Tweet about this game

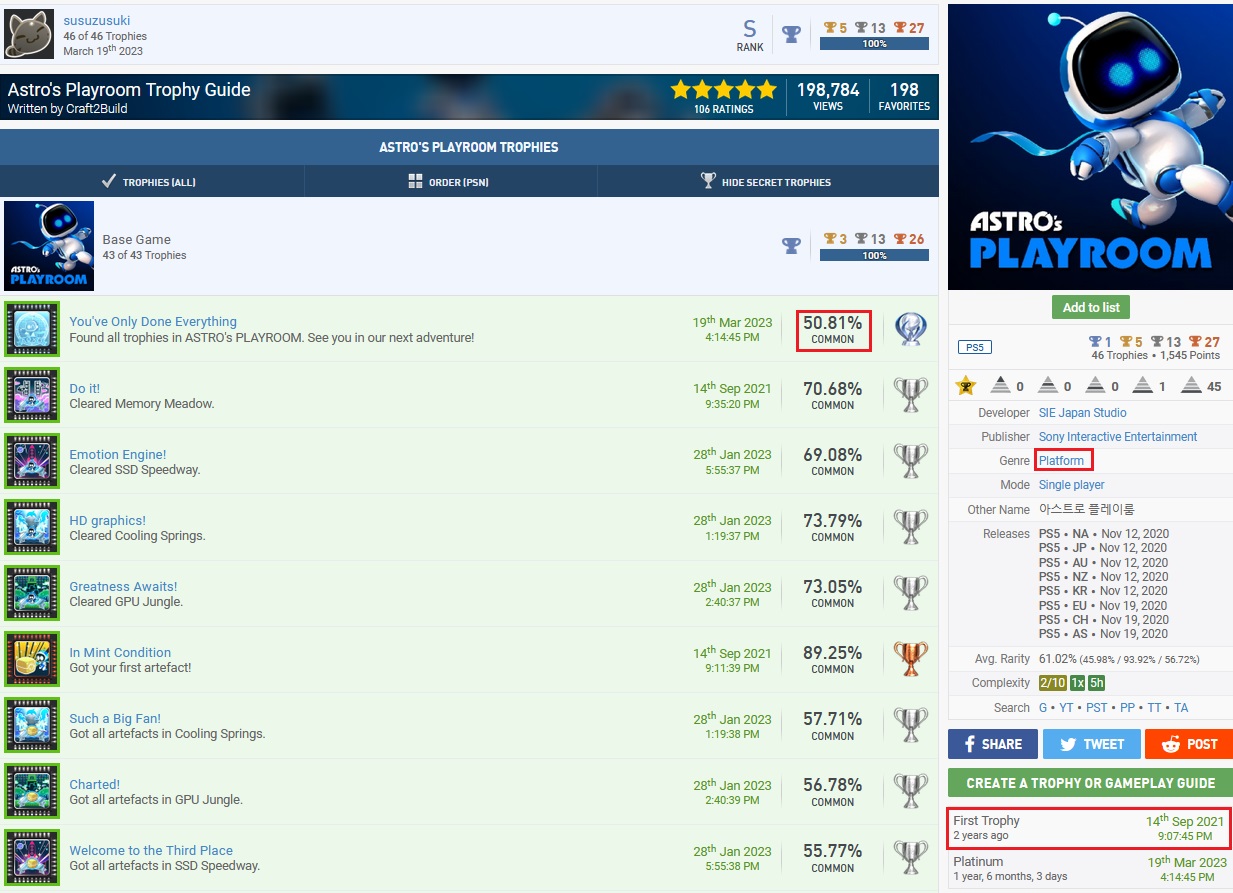1090,744
